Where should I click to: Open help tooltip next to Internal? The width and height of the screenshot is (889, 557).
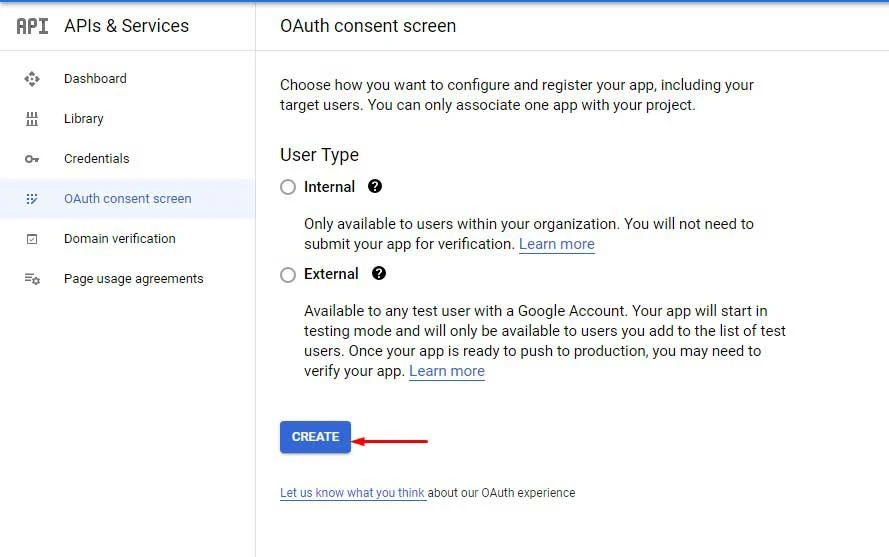pos(375,187)
